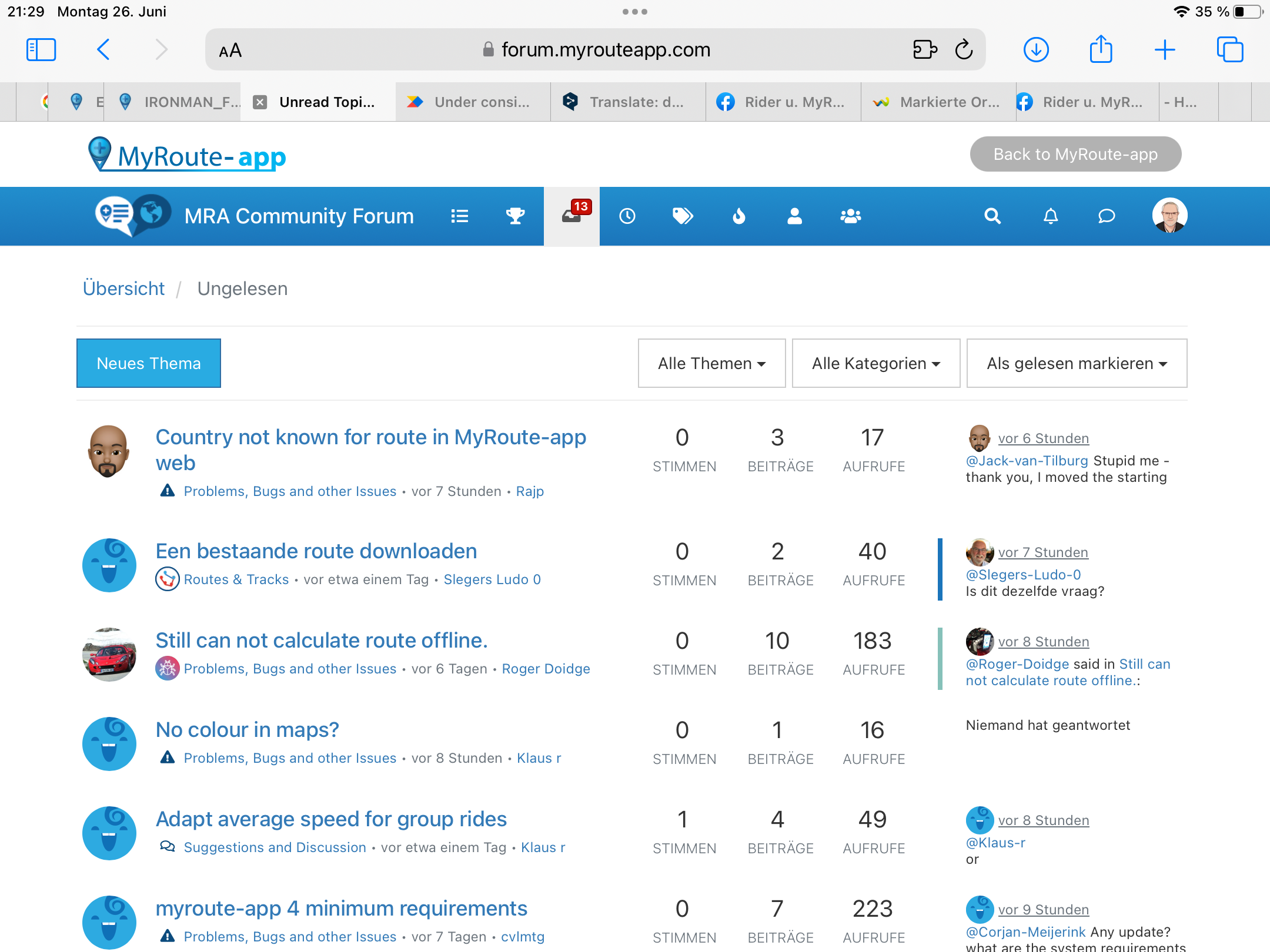This screenshot has height=952, width=1270.
Task: Open the vor 7 Stunden last post link
Action: pos(1043,552)
